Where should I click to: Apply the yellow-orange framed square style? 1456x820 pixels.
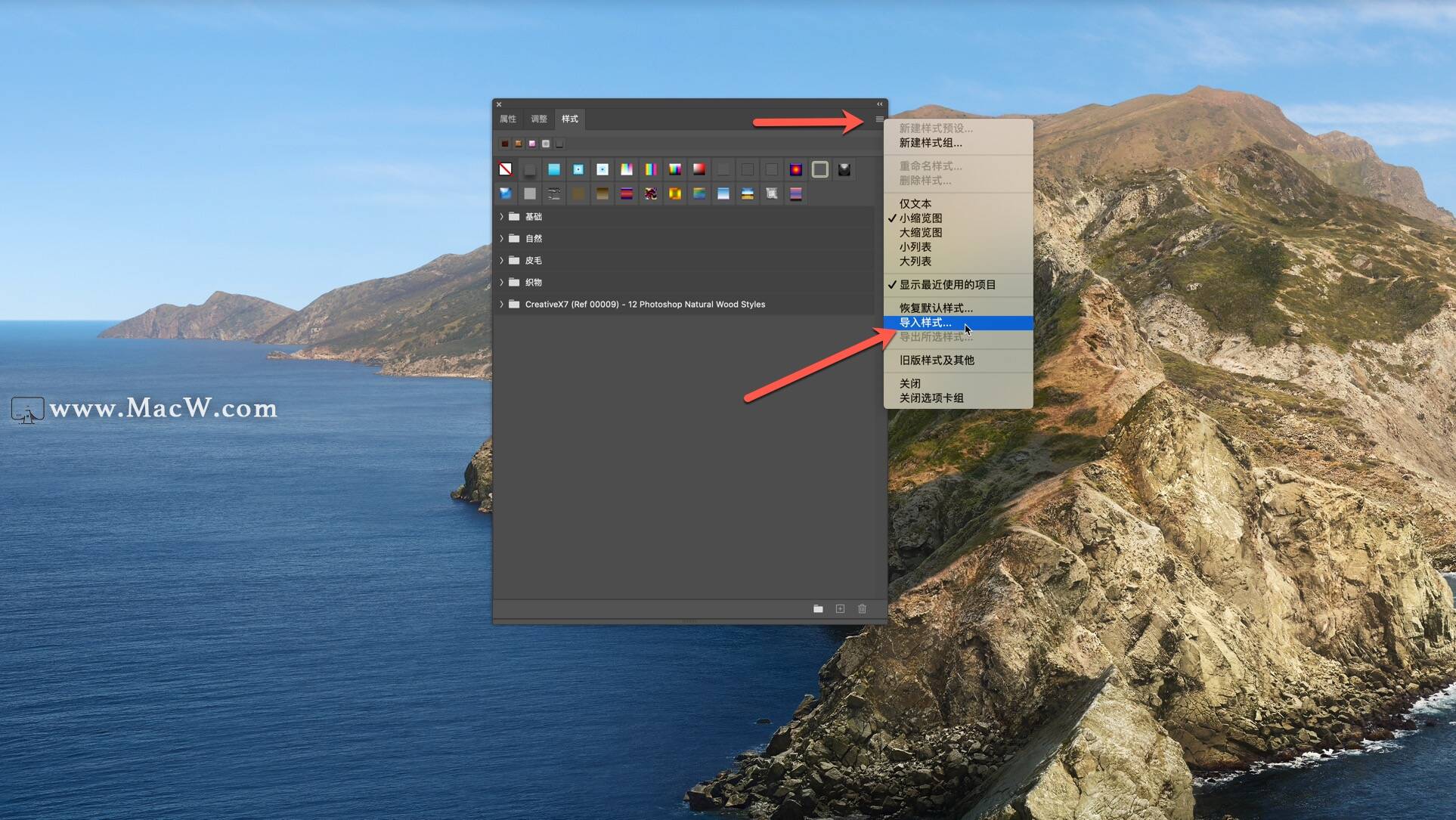coord(675,193)
